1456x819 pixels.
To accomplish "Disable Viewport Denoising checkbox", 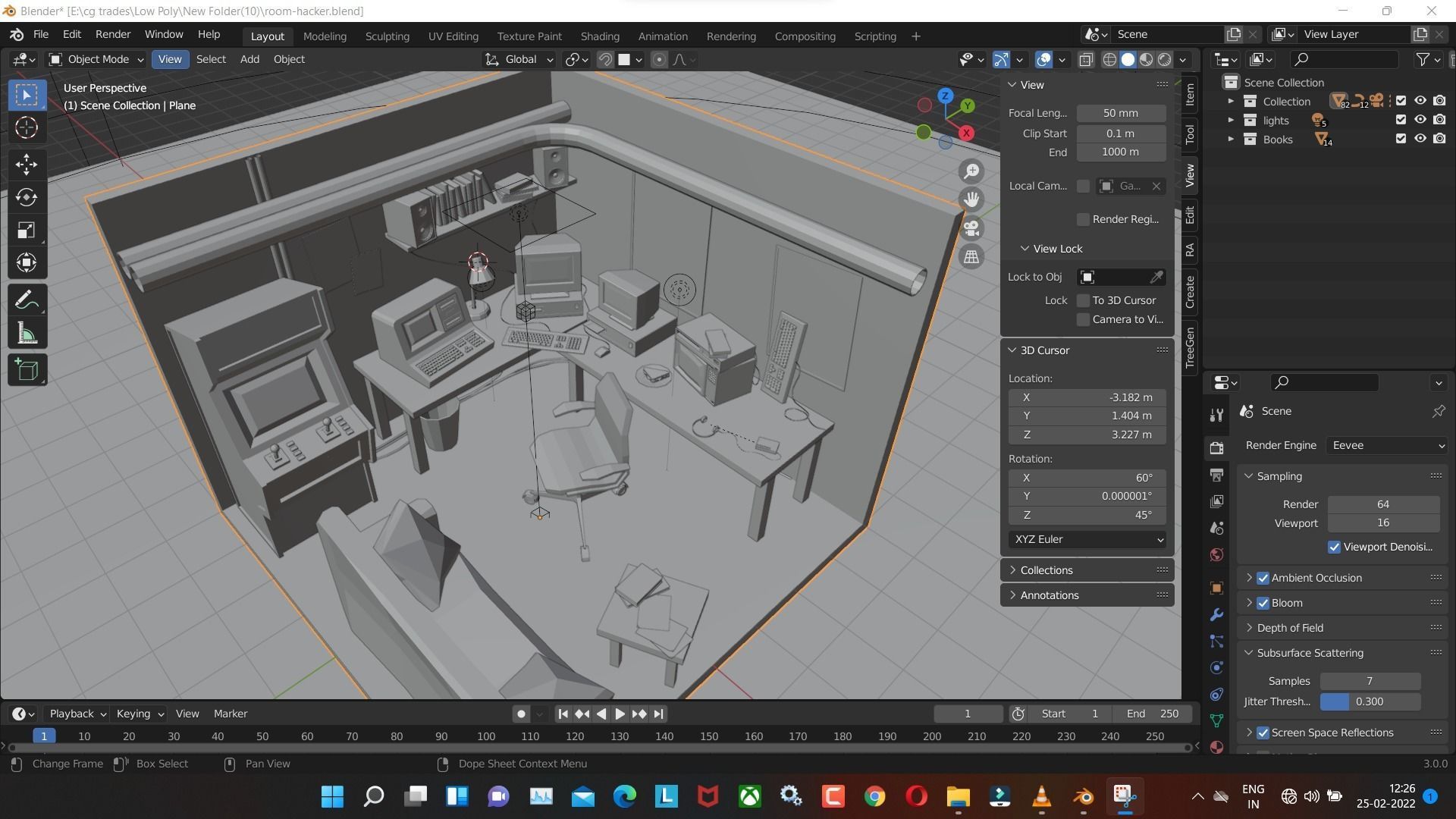I will [1334, 547].
